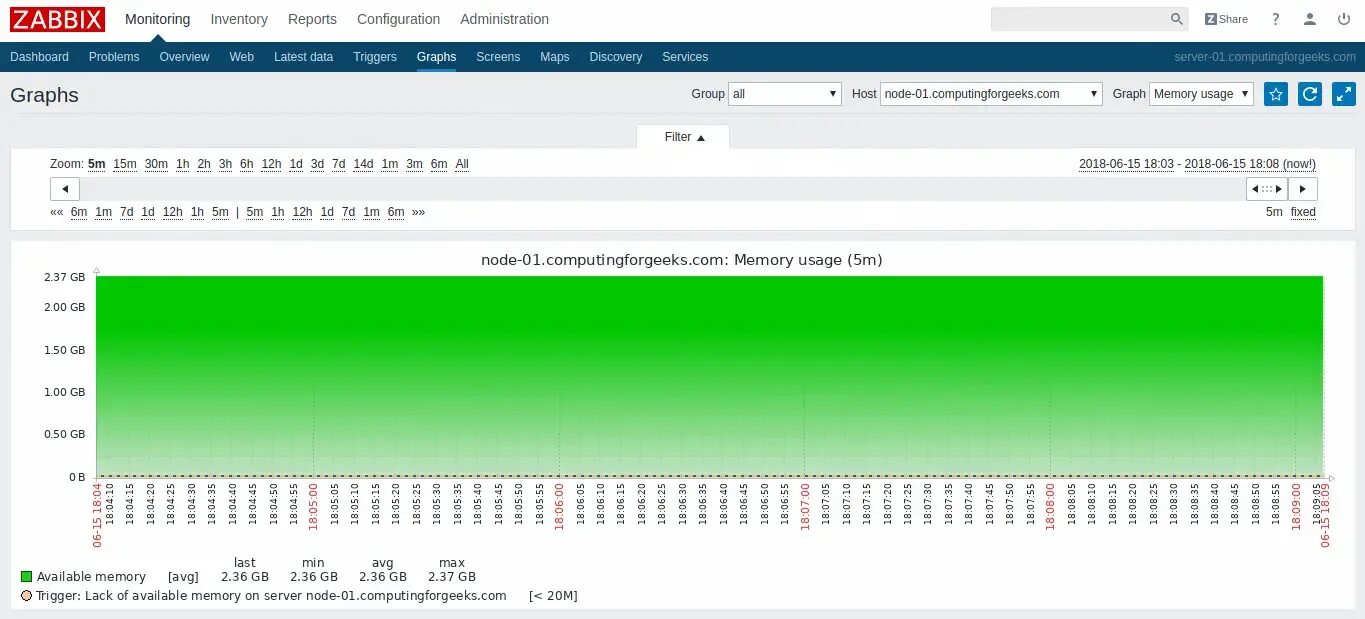Click the search input field
Viewport: 1365px width, 619px height.
coord(1078,19)
